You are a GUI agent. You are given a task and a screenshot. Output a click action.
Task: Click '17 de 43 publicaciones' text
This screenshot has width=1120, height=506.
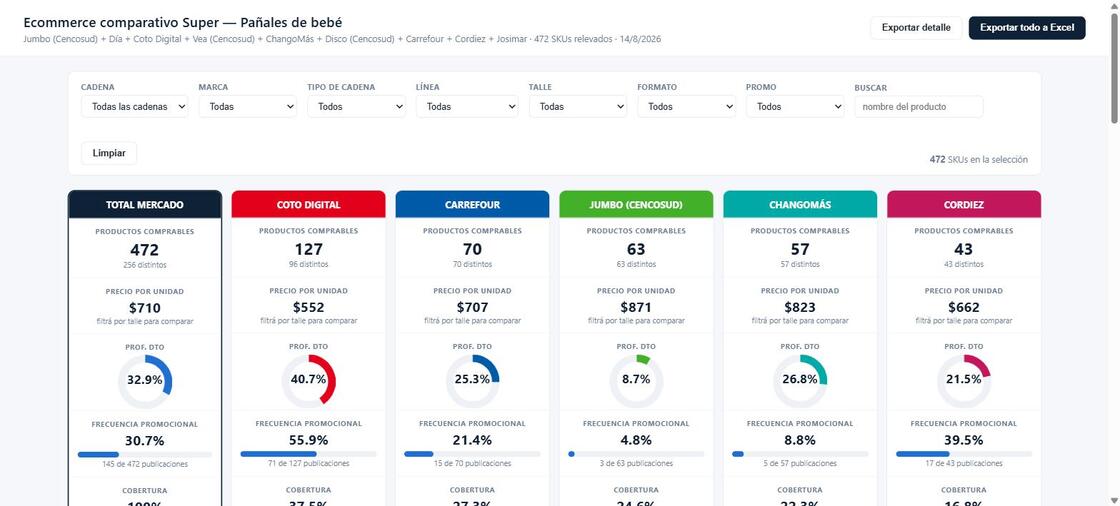(x=964, y=464)
